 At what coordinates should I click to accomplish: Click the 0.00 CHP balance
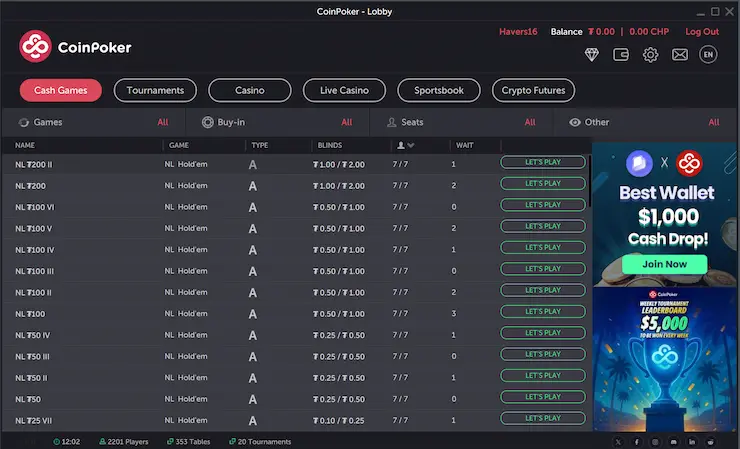[x=649, y=32]
